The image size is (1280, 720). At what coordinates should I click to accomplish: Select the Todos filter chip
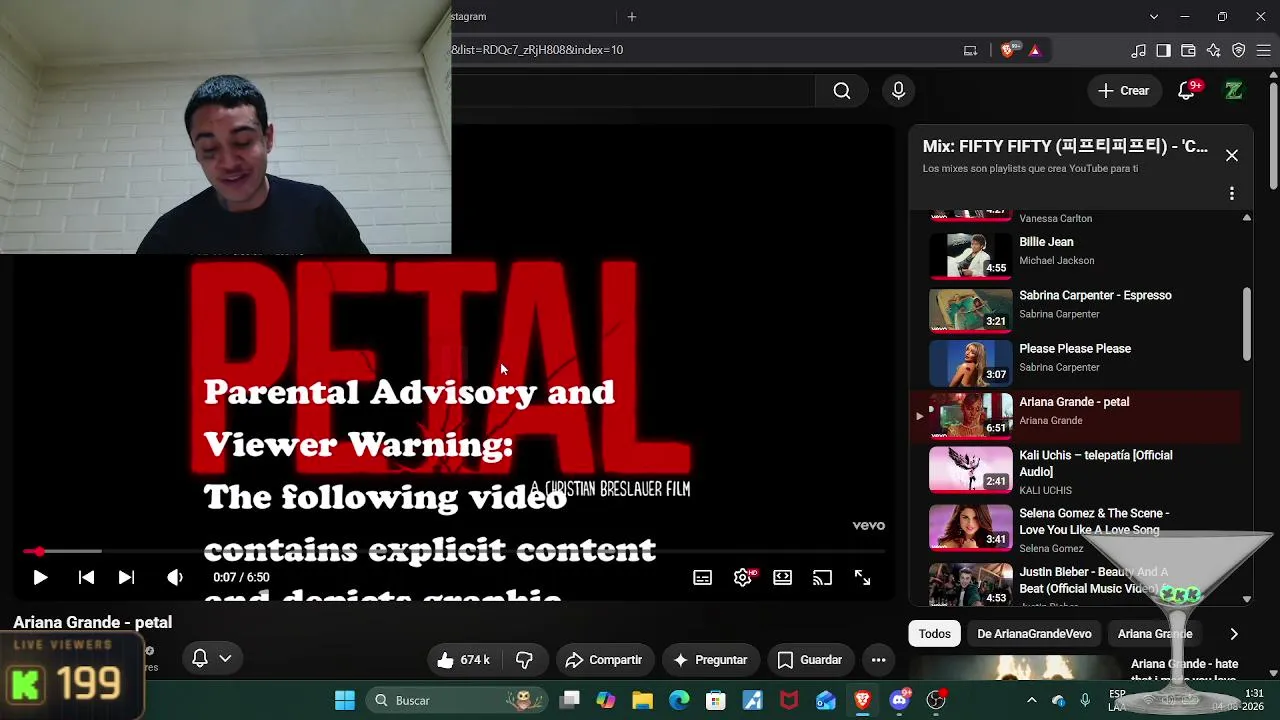point(935,634)
